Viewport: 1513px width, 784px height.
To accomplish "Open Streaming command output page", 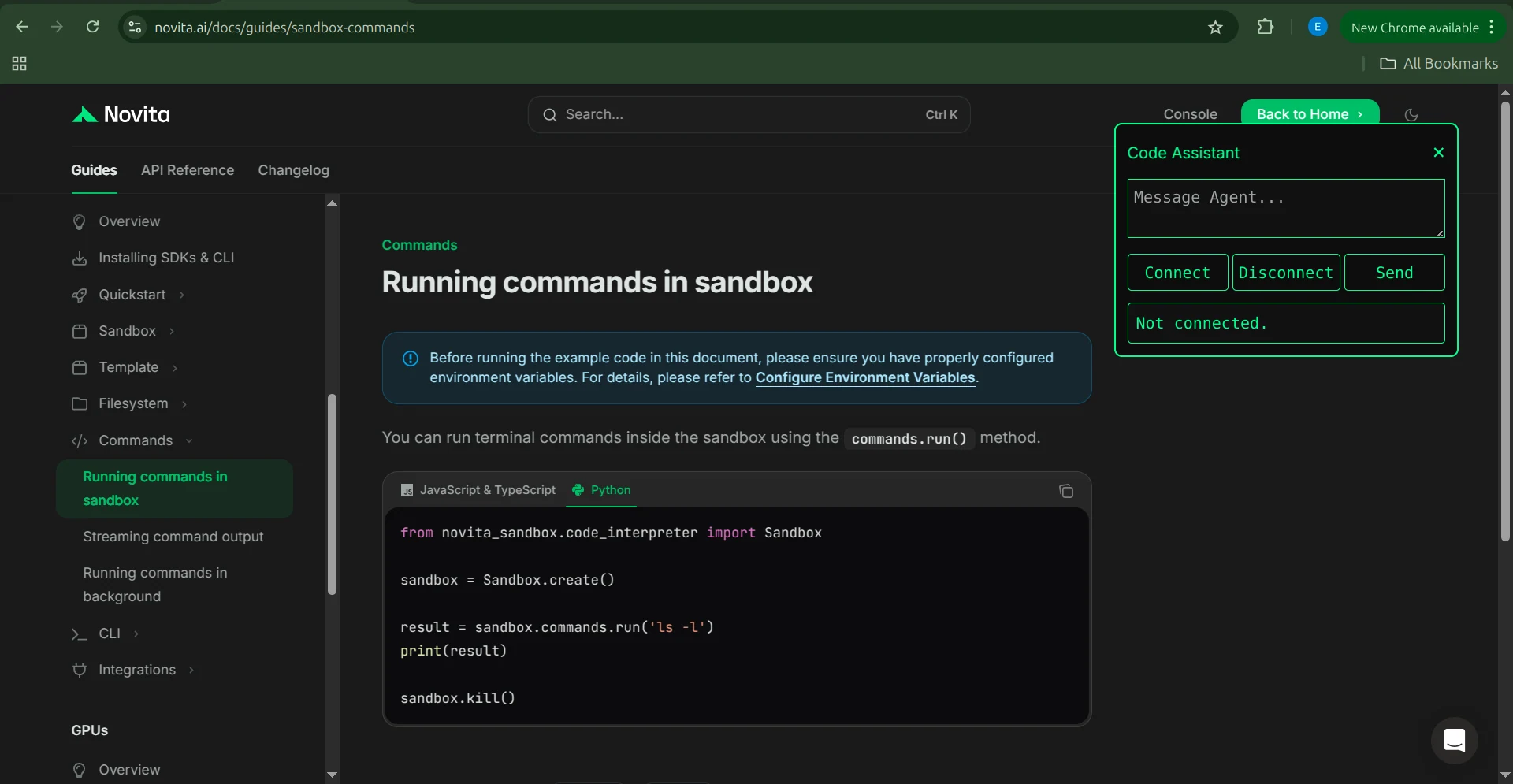I will pyautogui.click(x=173, y=537).
